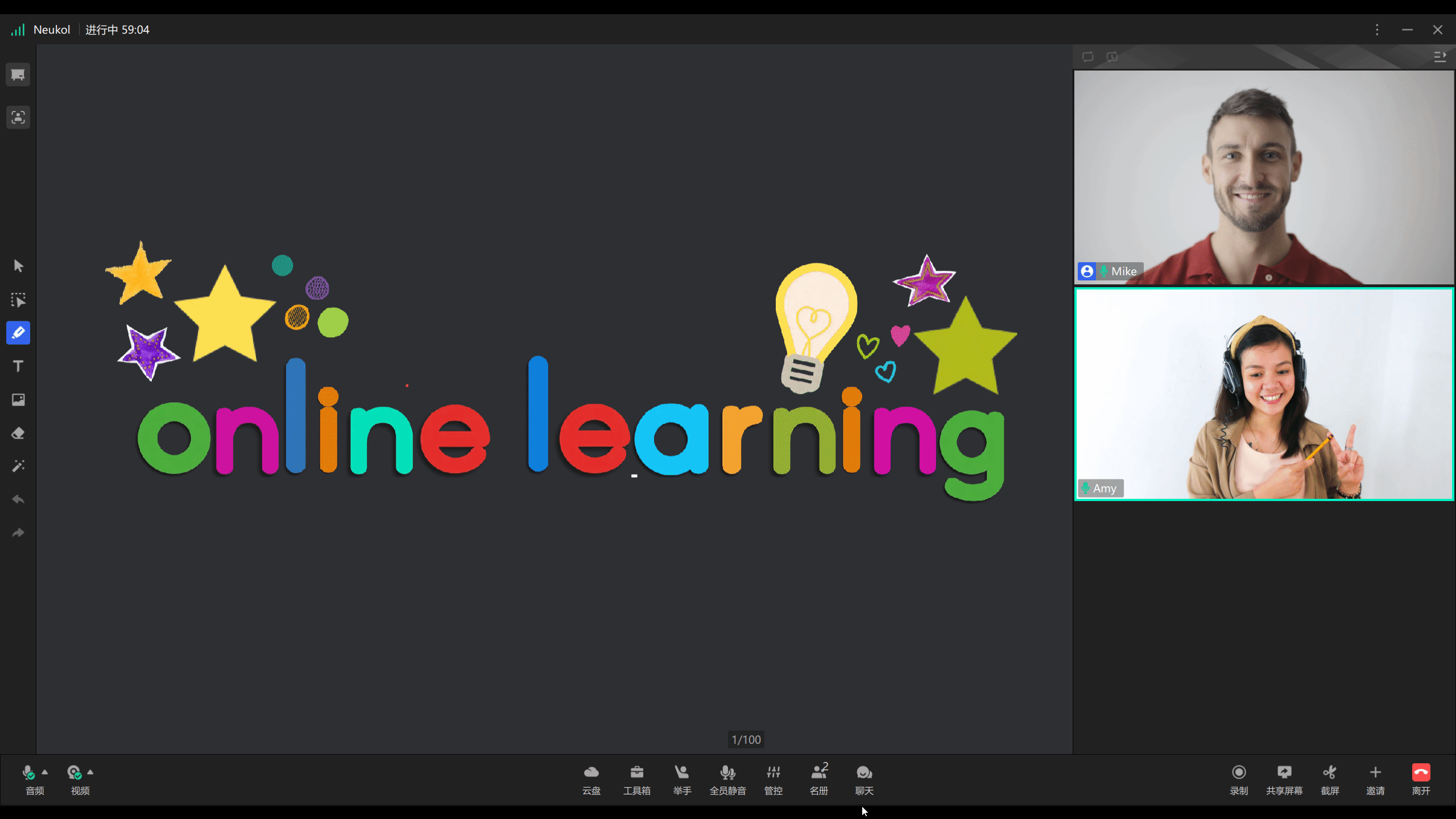Leave the meeting with 离开
The width and height of the screenshot is (1456, 819).
[1421, 780]
